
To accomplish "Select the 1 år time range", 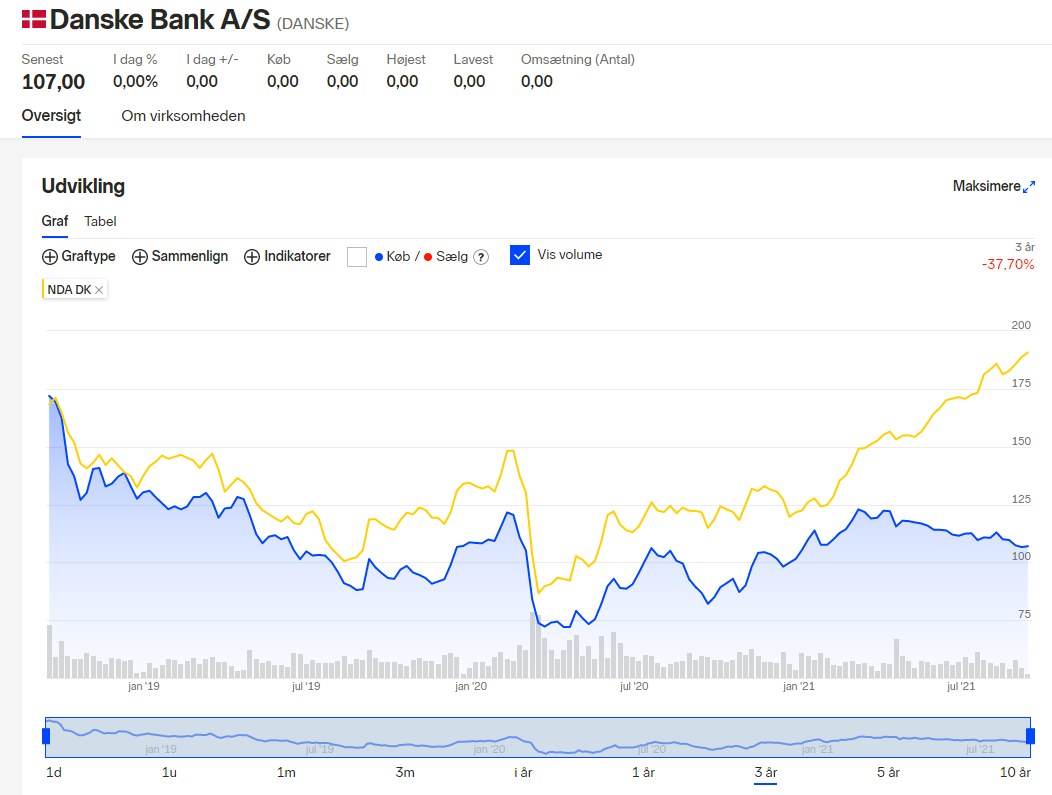I will coord(643,772).
